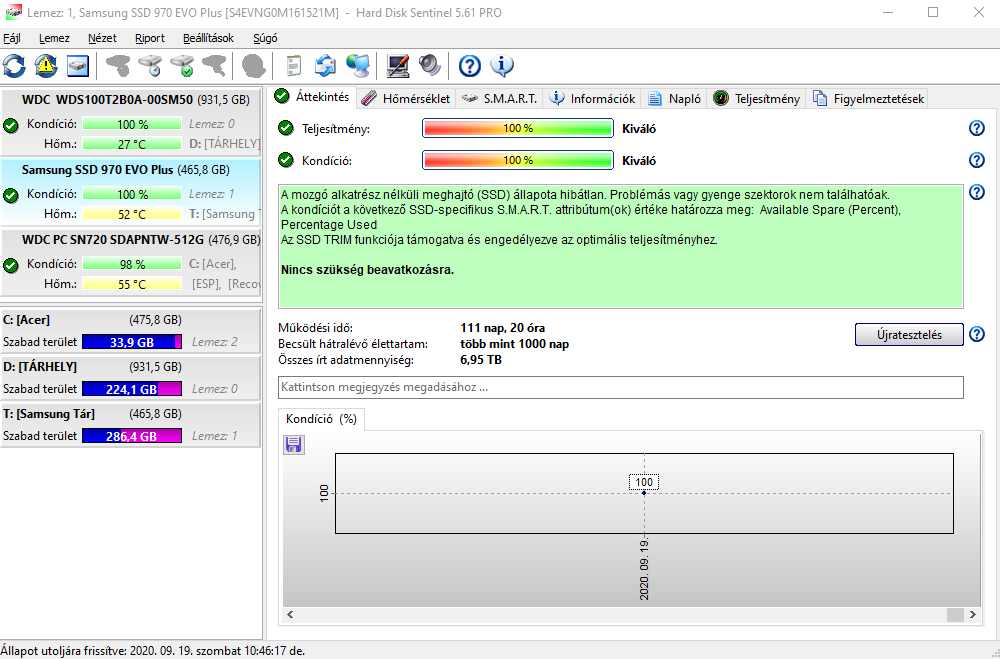Click the blue question mark toolbar icon
This screenshot has height=659, width=1000.
pos(469,66)
